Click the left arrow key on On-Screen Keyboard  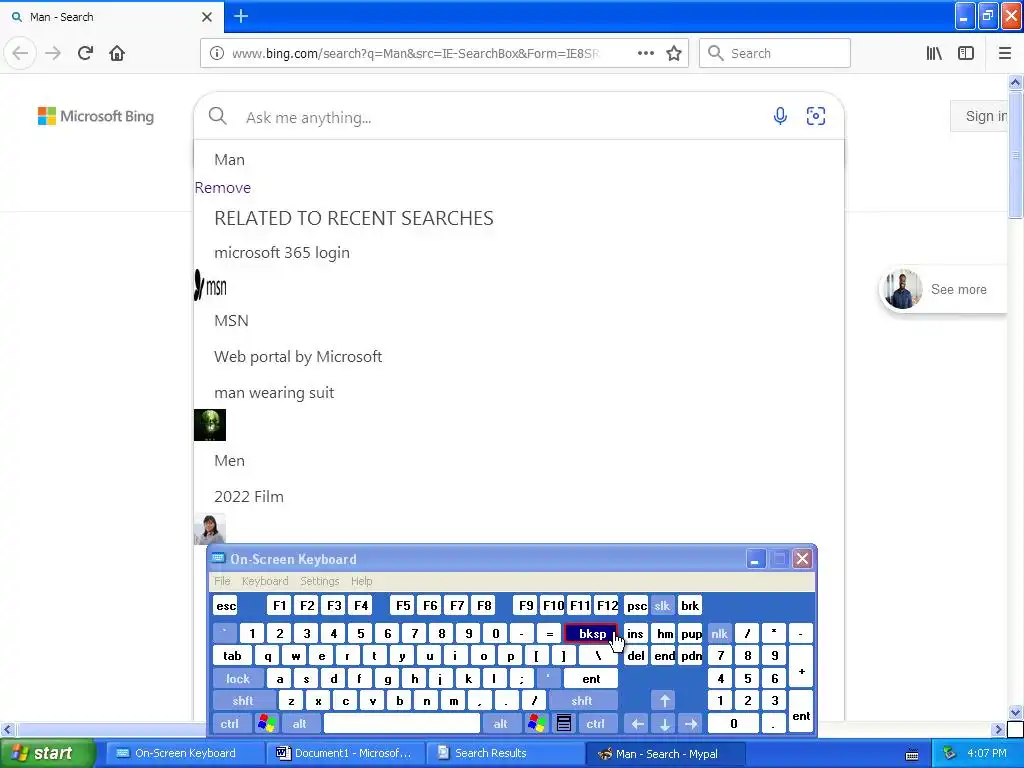[638, 724]
